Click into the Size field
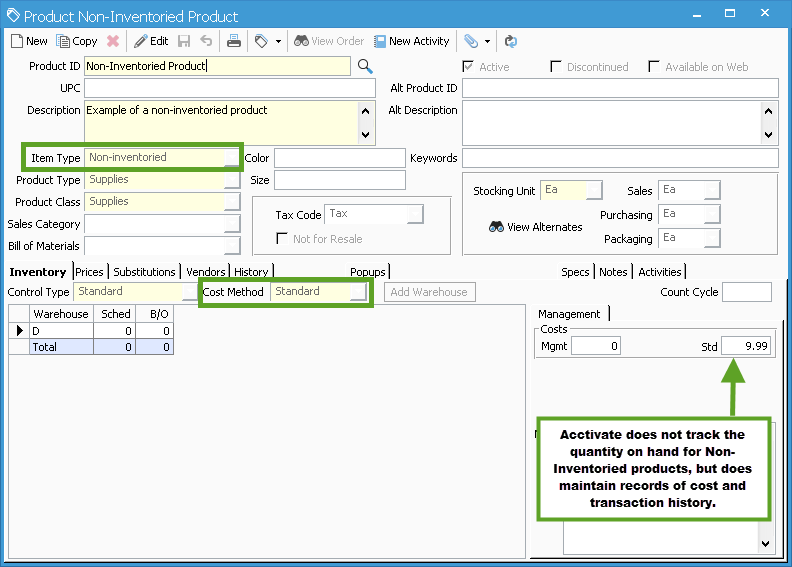Screen dimensions: 792x567 (x=340, y=180)
